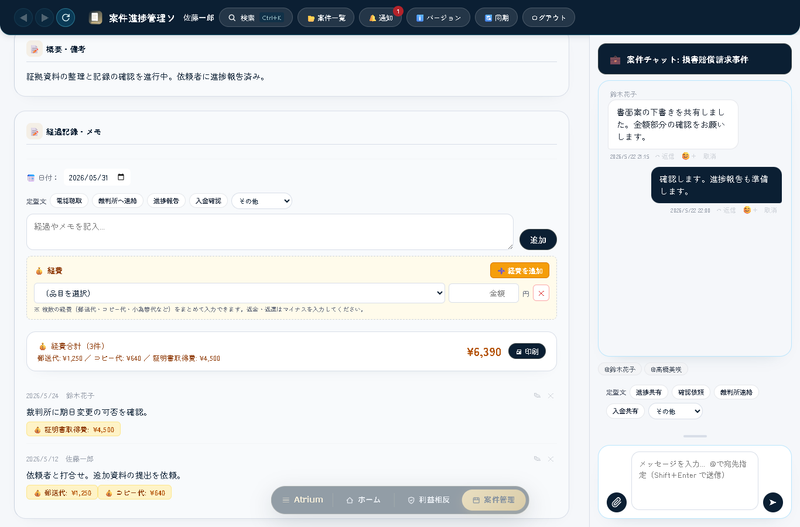The height and width of the screenshot is (527, 800).
Task: Select the 進捗報告 template chip
Action: point(166,201)
